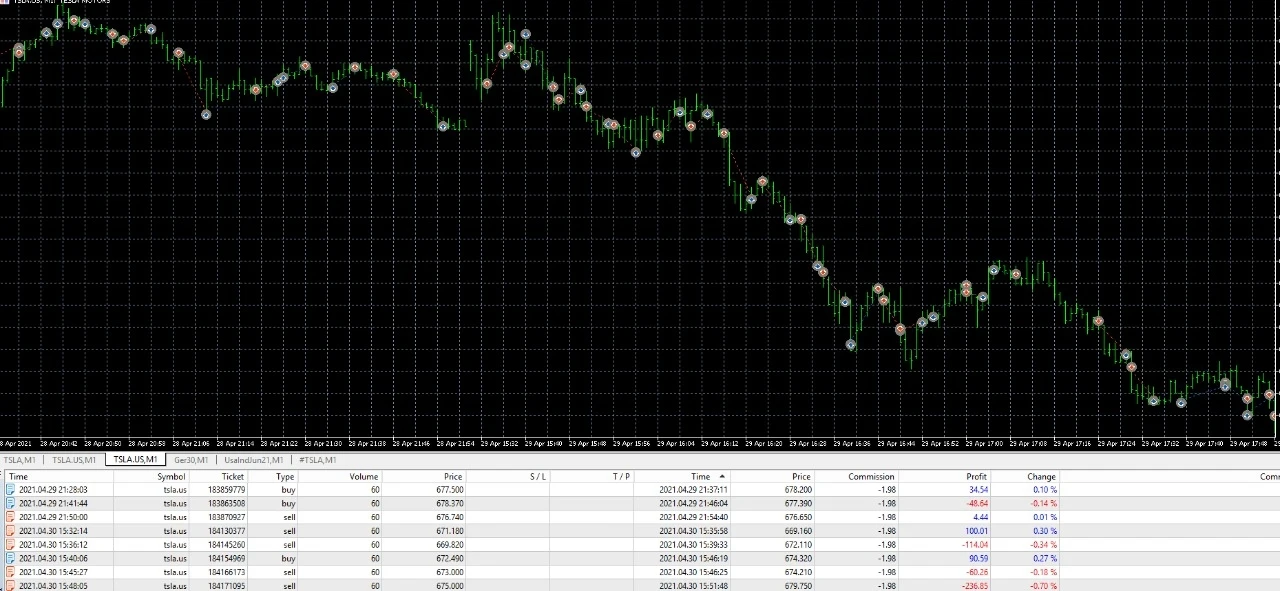Click the S / L column header
The width and height of the screenshot is (1280, 591).
point(537,477)
